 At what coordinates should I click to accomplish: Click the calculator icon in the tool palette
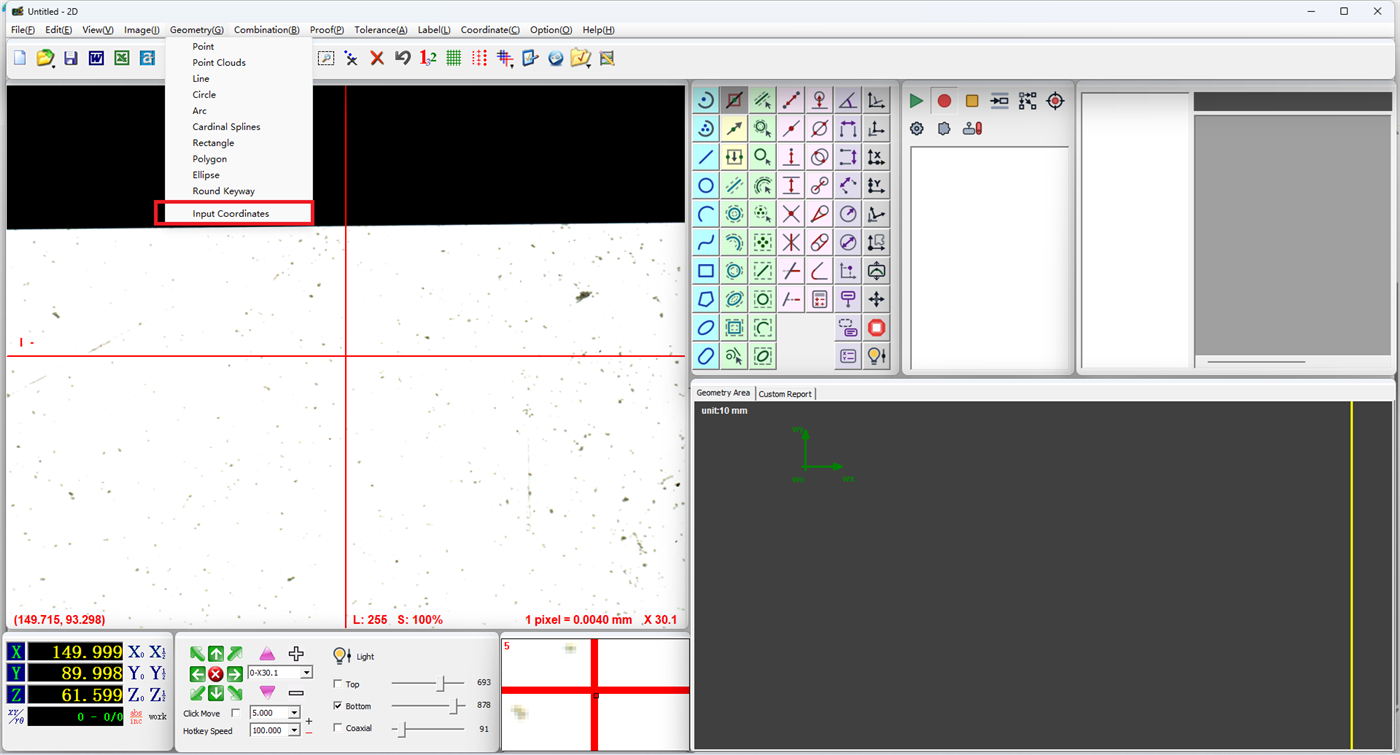click(x=820, y=299)
